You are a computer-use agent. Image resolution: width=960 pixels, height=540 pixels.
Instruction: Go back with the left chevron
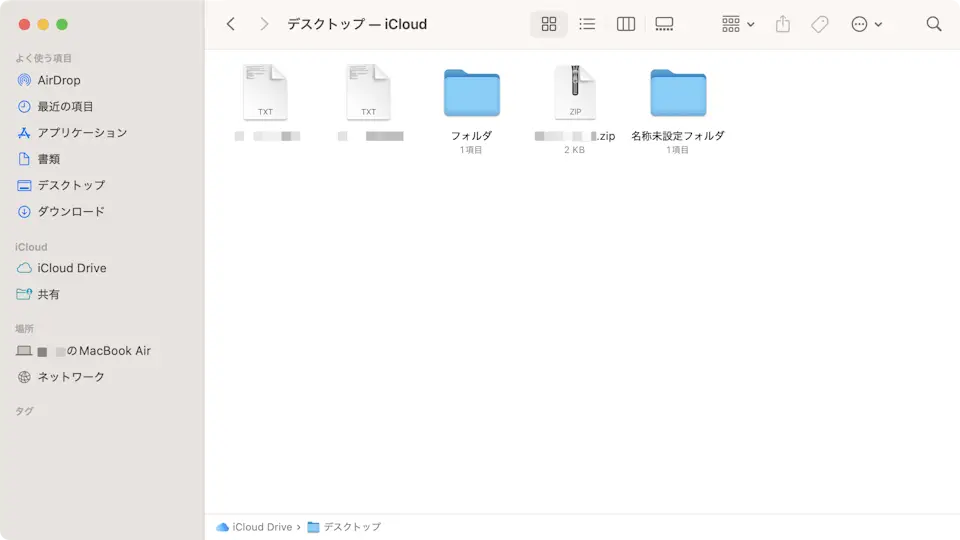(x=231, y=24)
